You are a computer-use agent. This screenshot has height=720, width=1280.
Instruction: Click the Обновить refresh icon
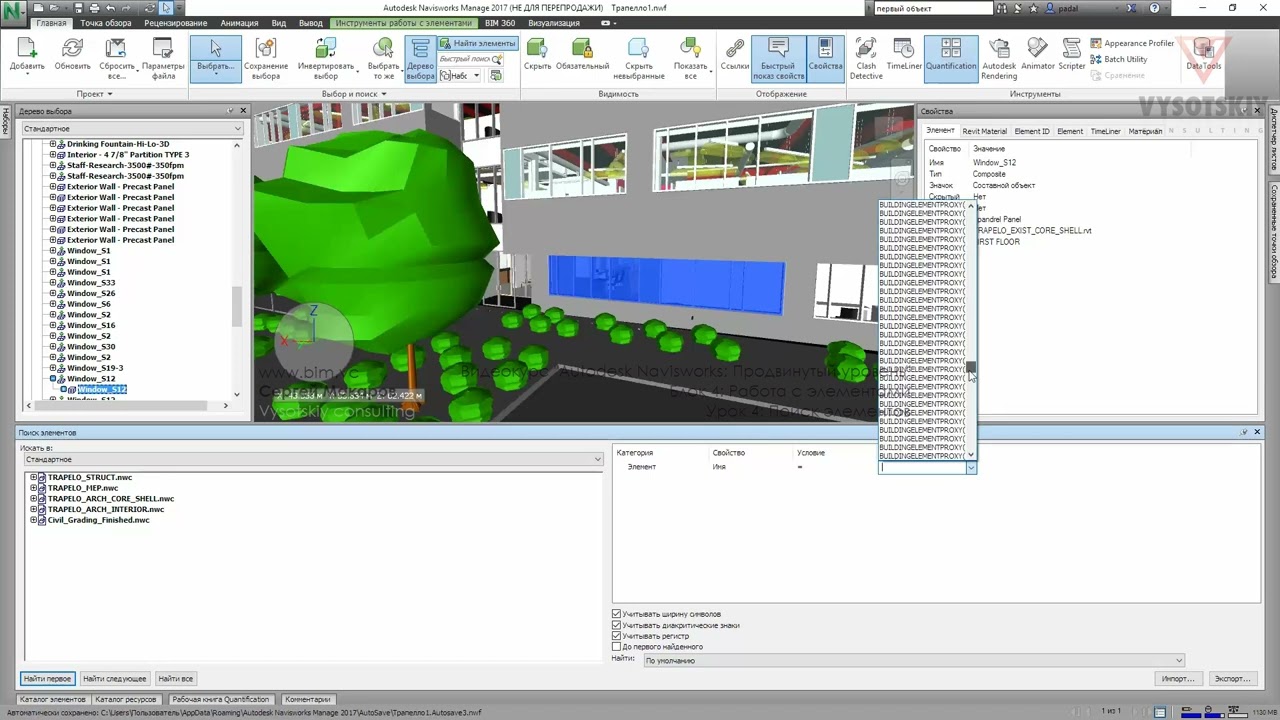click(x=72, y=56)
